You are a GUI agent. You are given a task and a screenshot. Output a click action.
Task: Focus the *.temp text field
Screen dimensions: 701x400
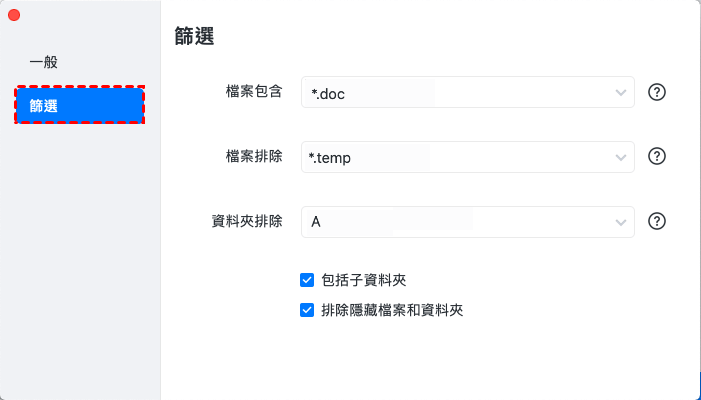[450, 158]
